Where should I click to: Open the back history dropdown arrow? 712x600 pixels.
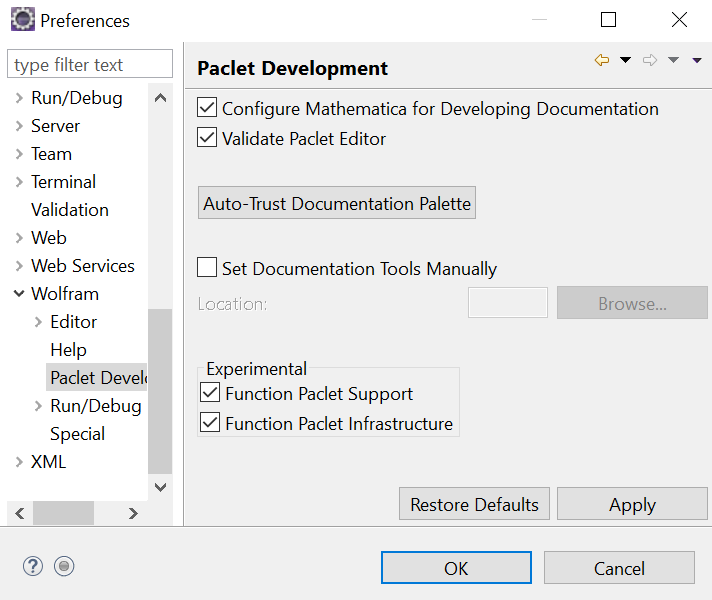click(625, 60)
